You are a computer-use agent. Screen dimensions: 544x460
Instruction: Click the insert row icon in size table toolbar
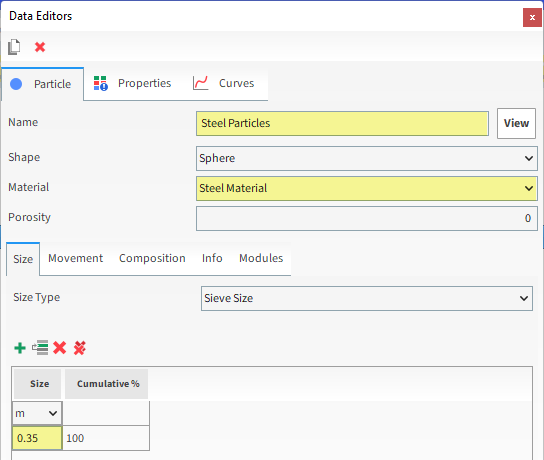[x=40, y=348]
